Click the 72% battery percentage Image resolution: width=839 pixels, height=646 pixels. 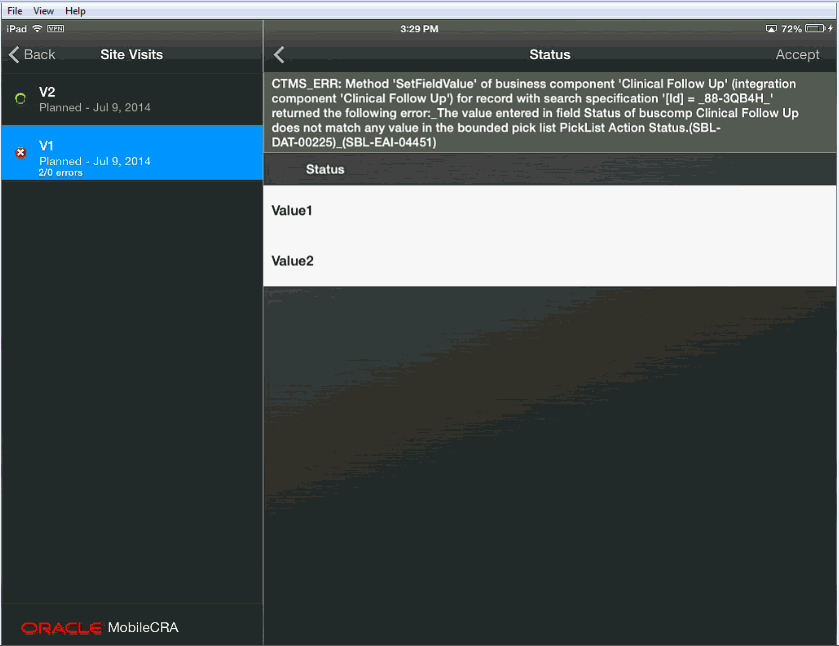pyautogui.click(x=791, y=29)
